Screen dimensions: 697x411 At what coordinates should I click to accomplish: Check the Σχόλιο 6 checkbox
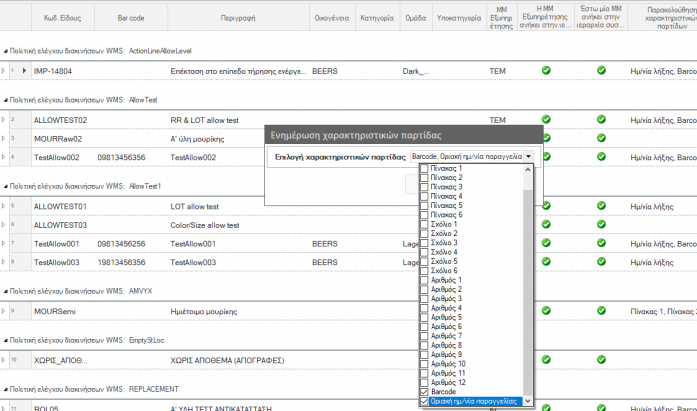click(x=424, y=271)
